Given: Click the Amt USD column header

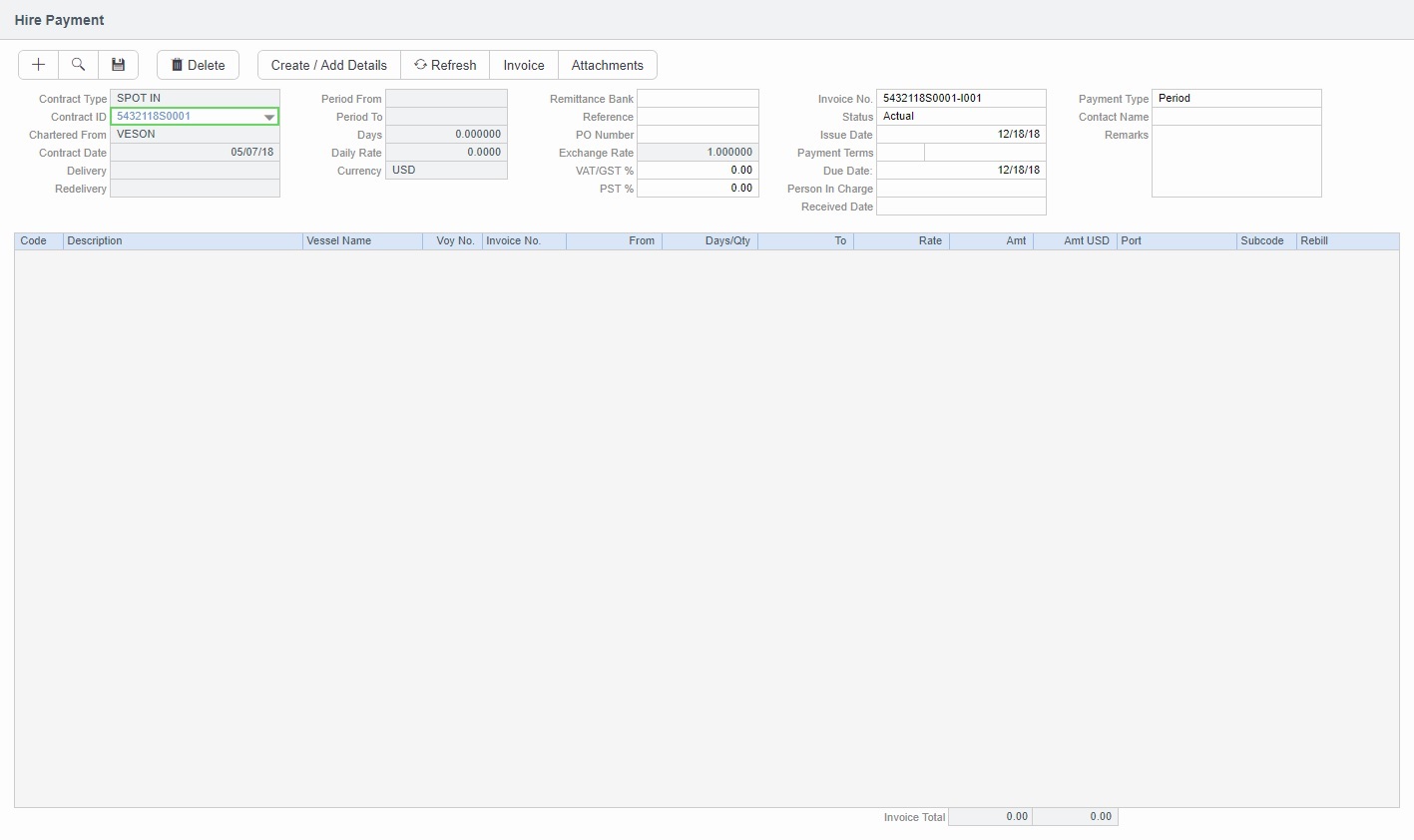Looking at the screenshot, I should (x=1074, y=241).
